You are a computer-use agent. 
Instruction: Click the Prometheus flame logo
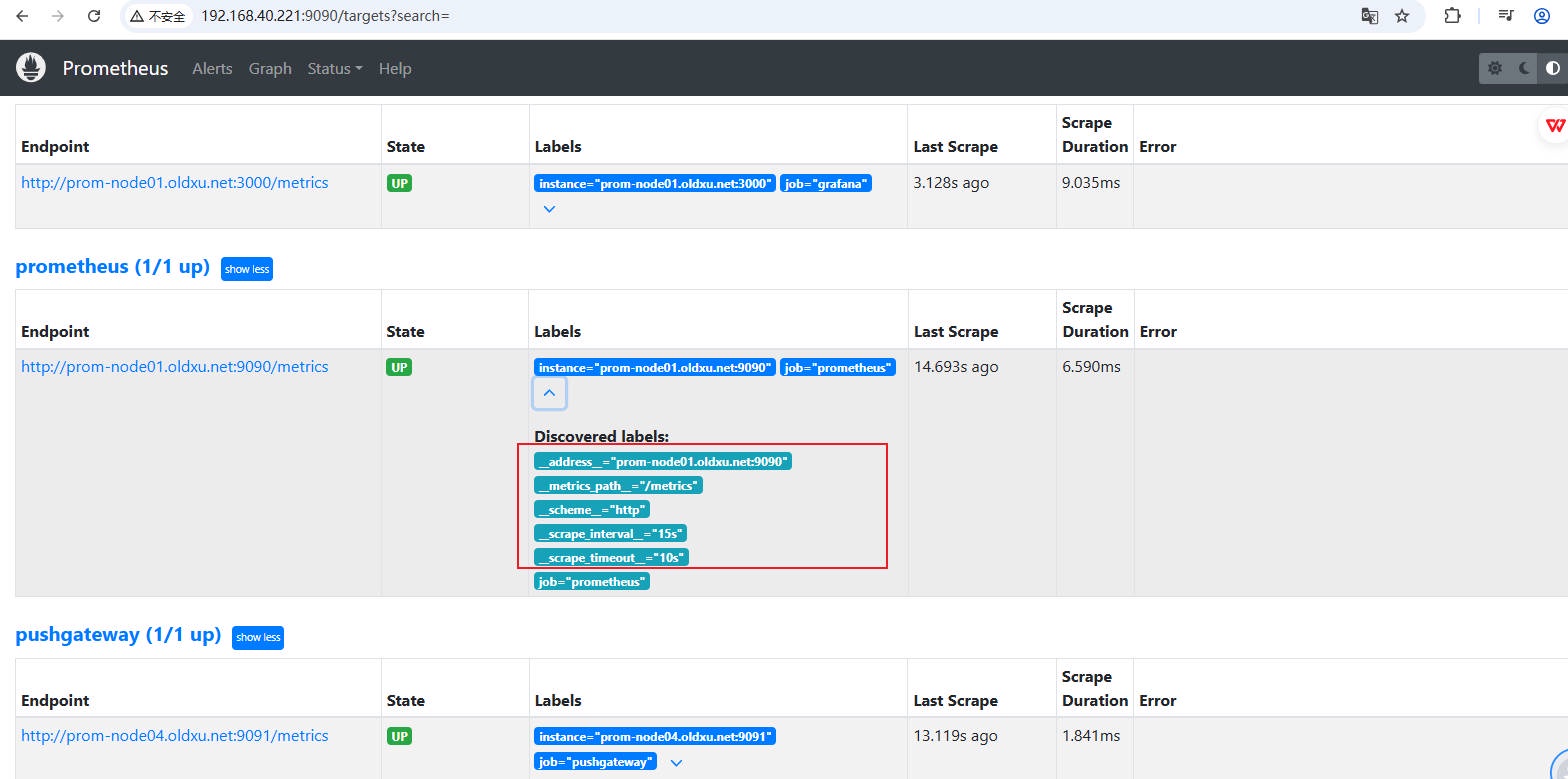click(31, 68)
